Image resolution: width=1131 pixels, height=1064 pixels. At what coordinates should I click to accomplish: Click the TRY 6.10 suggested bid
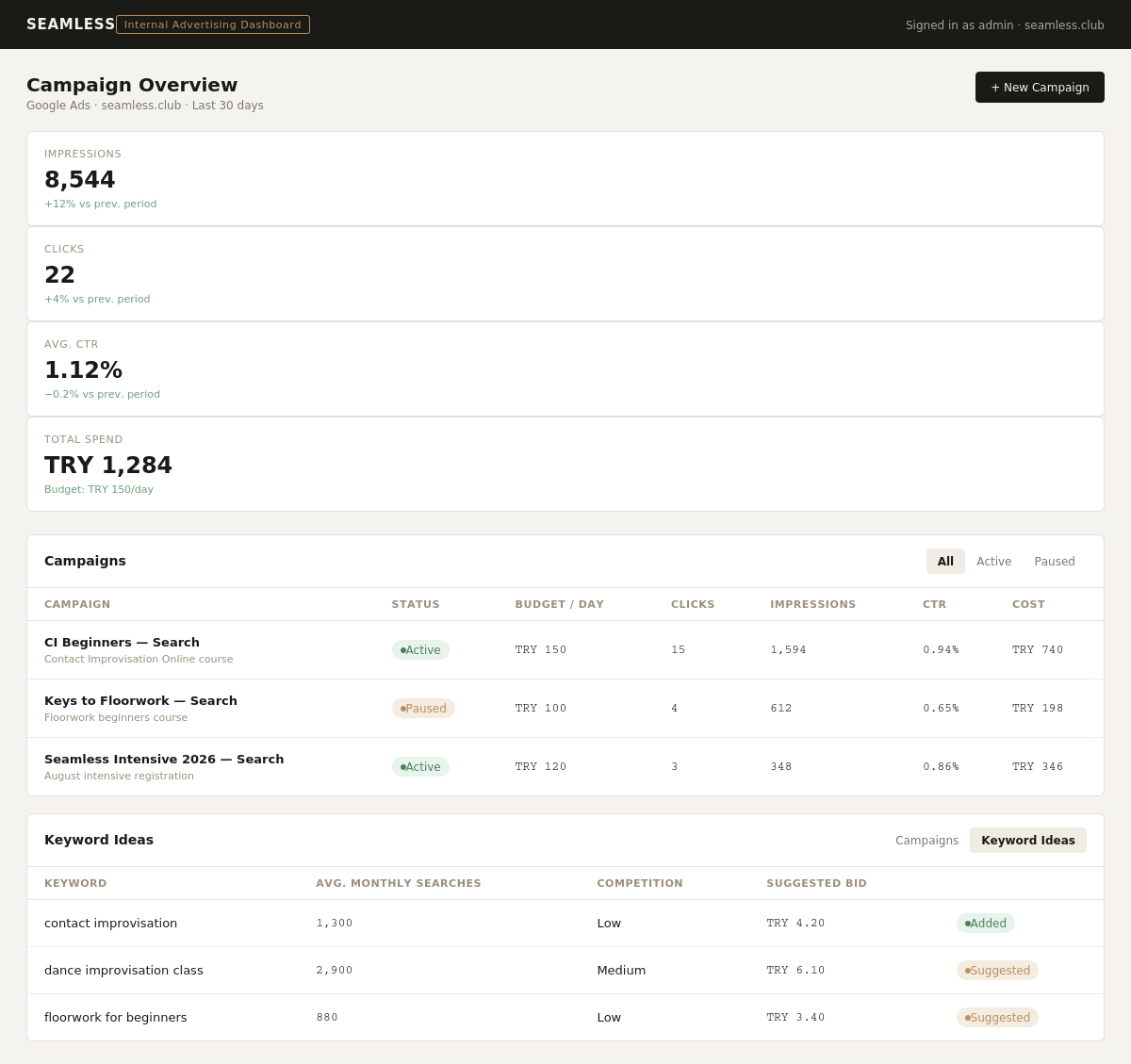click(x=795, y=971)
